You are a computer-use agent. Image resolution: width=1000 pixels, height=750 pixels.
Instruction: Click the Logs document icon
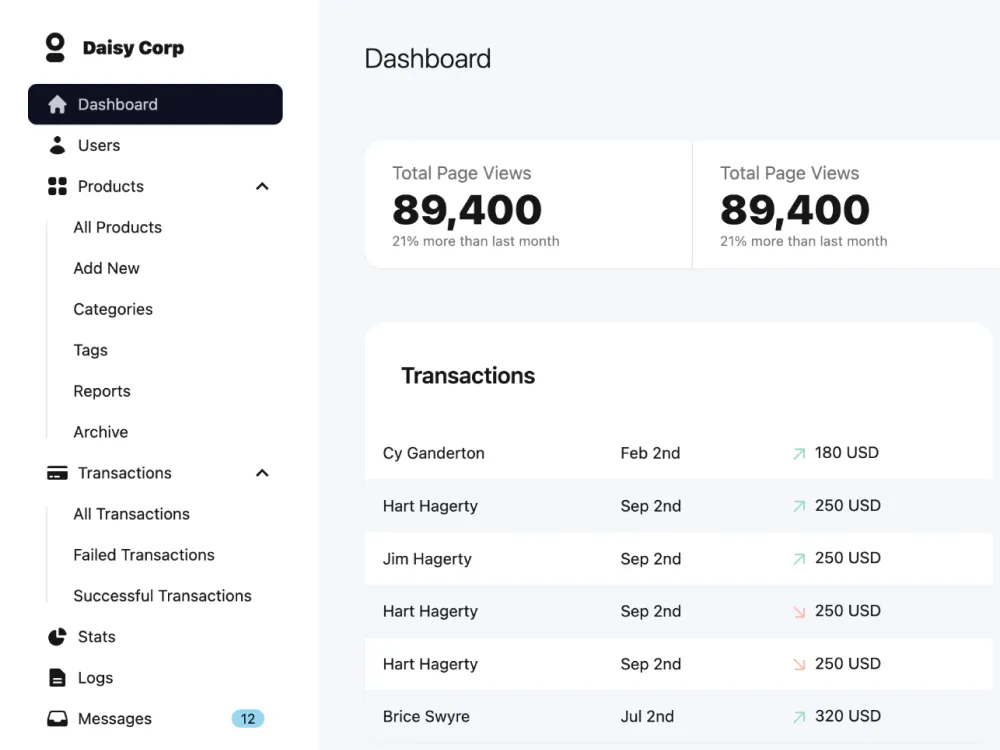pyautogui.click(x=57, y=678)
